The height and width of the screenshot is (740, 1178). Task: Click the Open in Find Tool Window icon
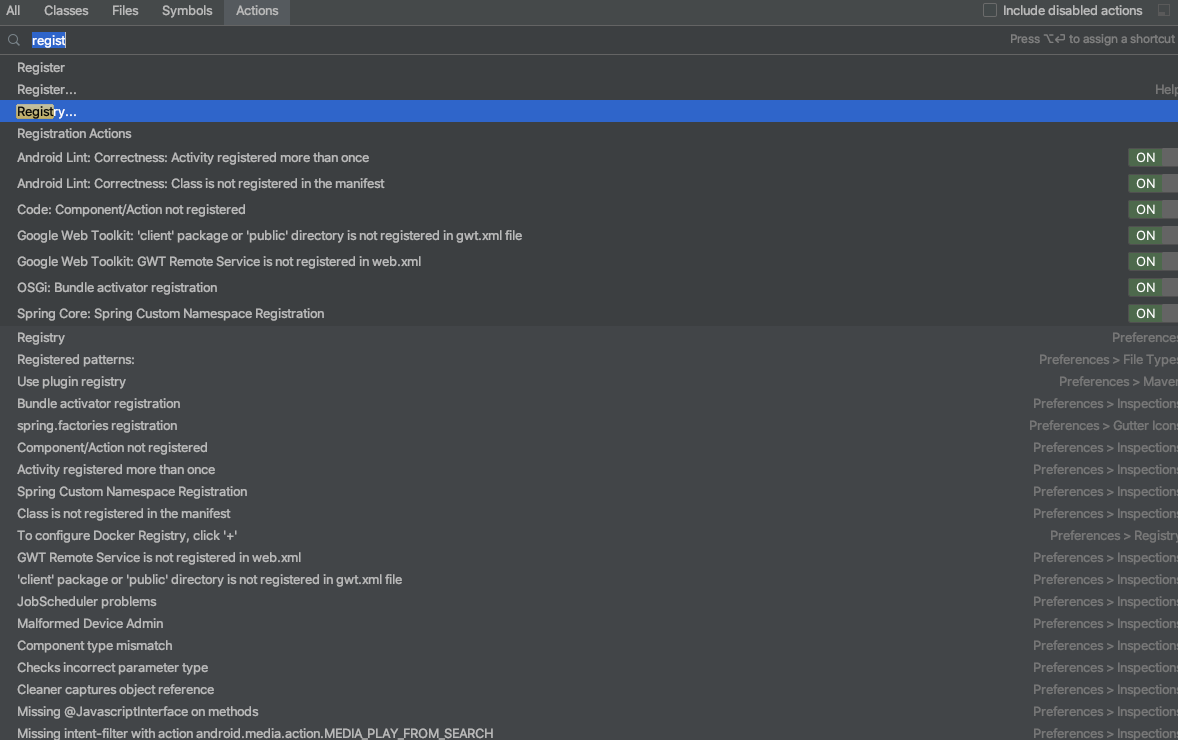coord(1163,11)
